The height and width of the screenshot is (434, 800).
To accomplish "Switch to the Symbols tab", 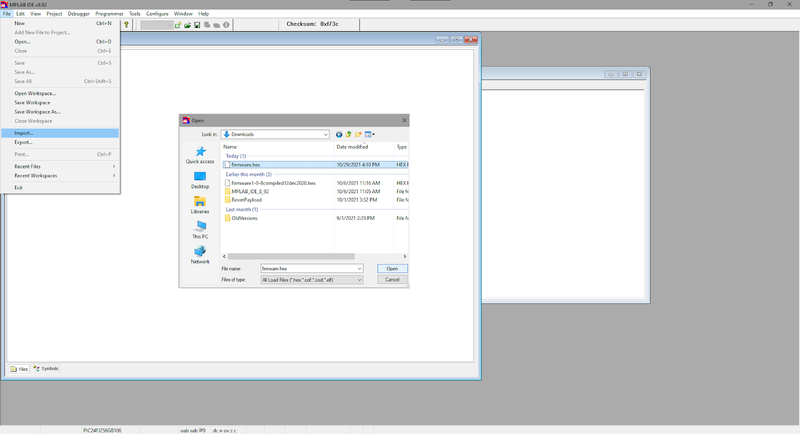I will [47, 369].
